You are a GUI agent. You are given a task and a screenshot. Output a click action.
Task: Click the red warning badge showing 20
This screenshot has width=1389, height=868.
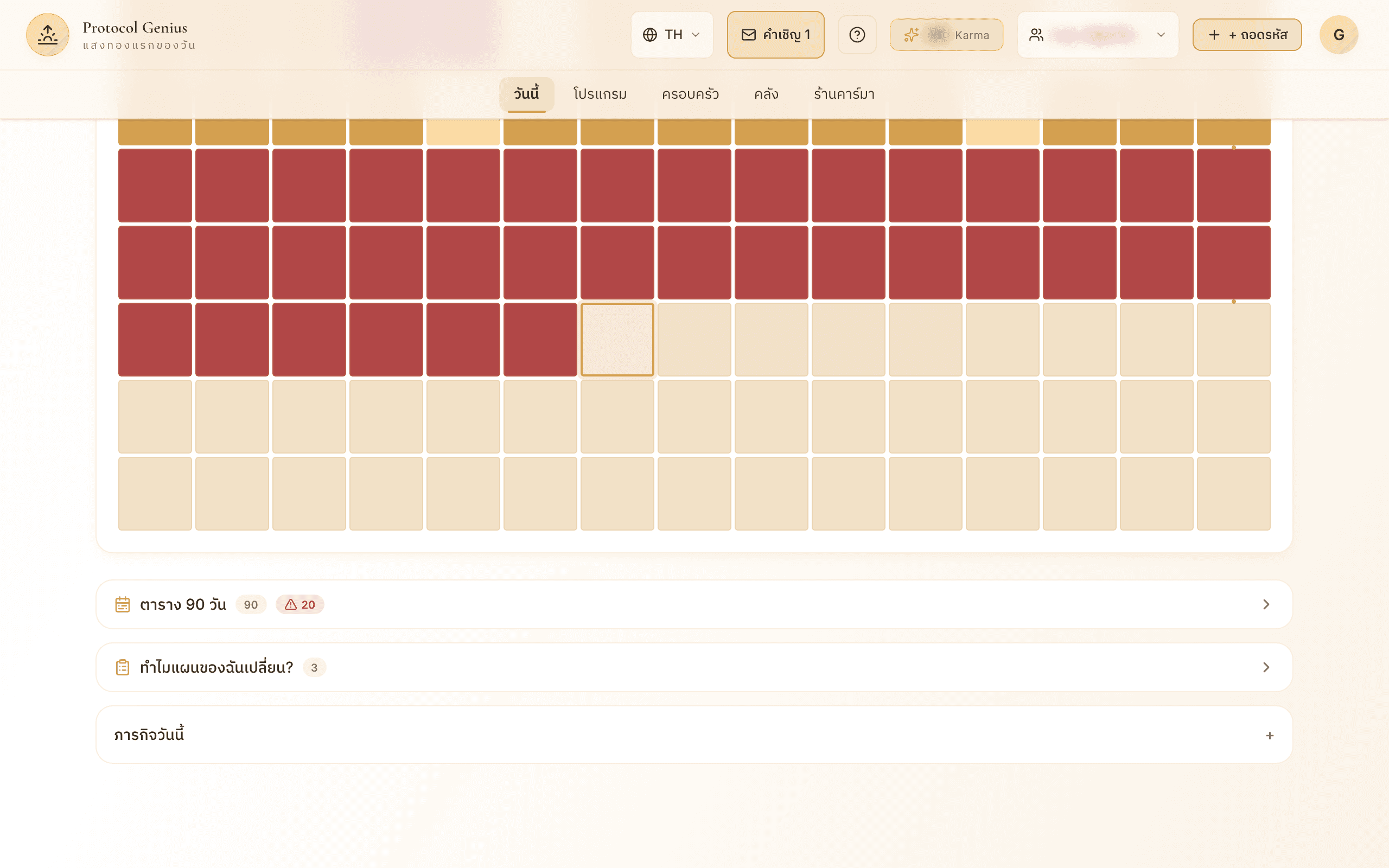tap(300, 604)
